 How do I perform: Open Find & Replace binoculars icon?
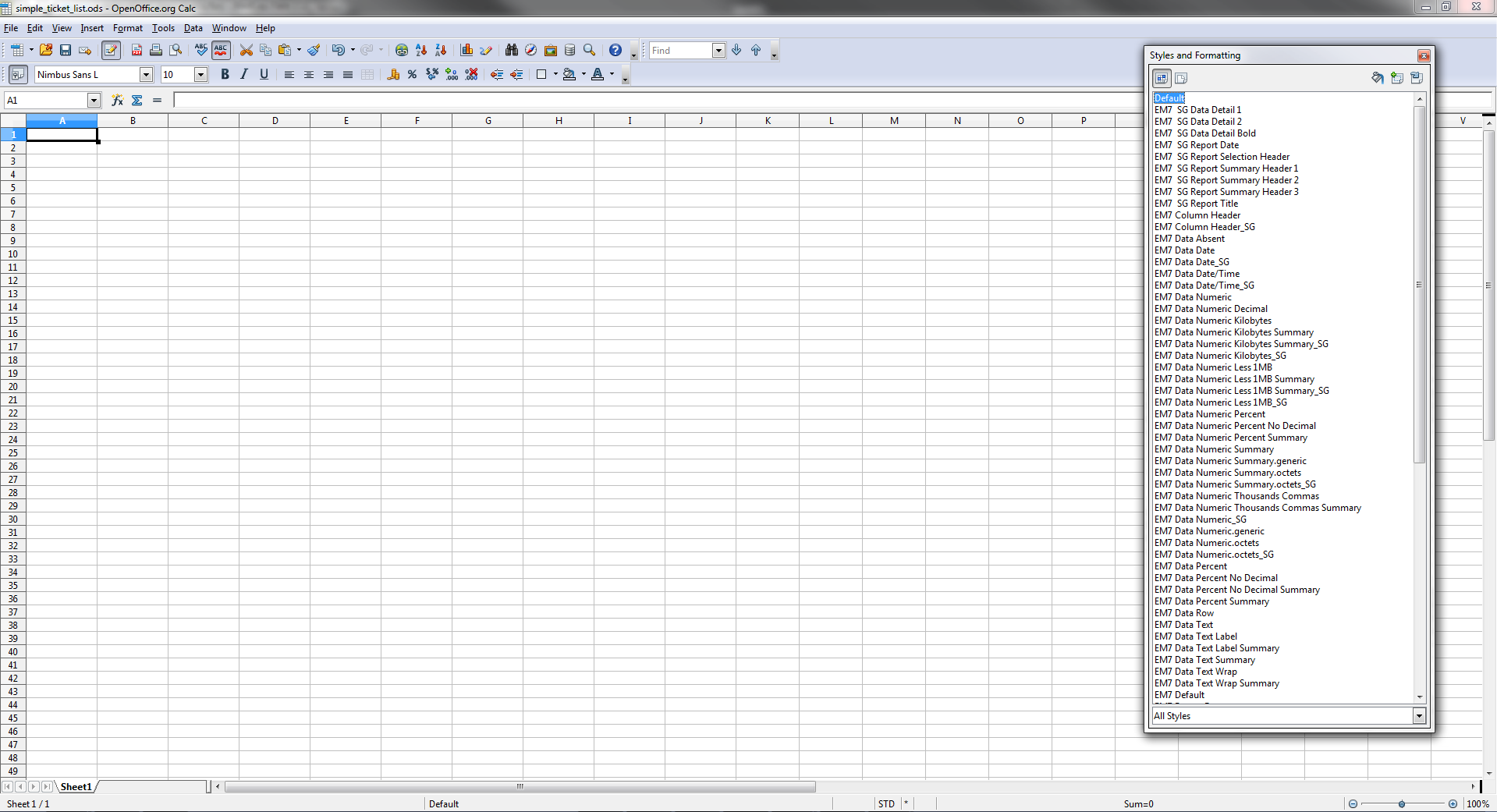511,50
